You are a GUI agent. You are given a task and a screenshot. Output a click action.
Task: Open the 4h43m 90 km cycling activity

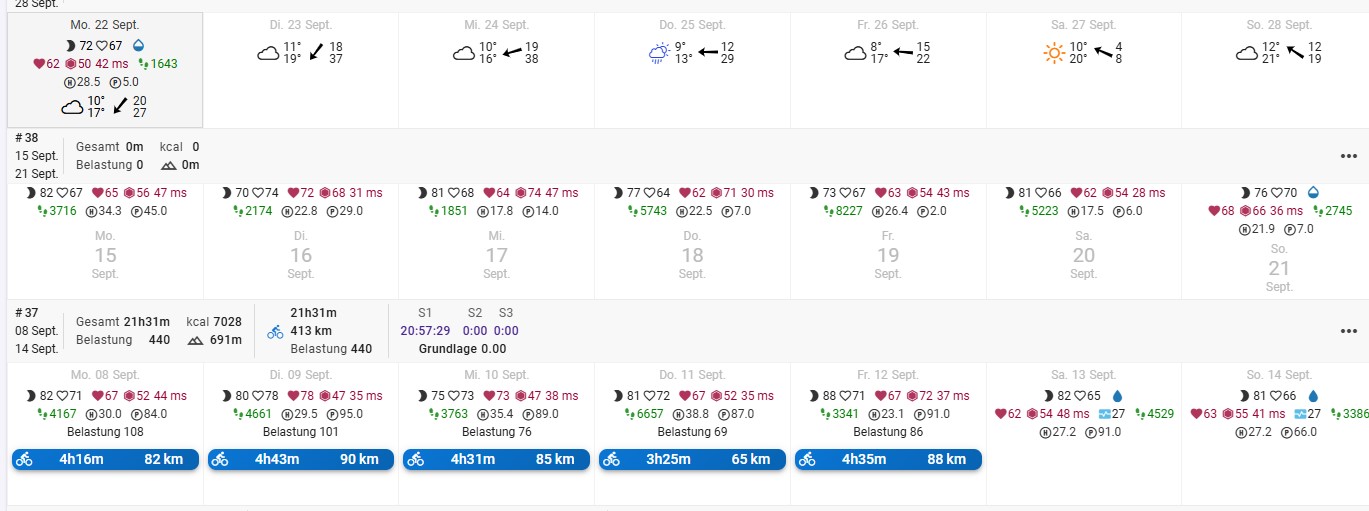301,459
